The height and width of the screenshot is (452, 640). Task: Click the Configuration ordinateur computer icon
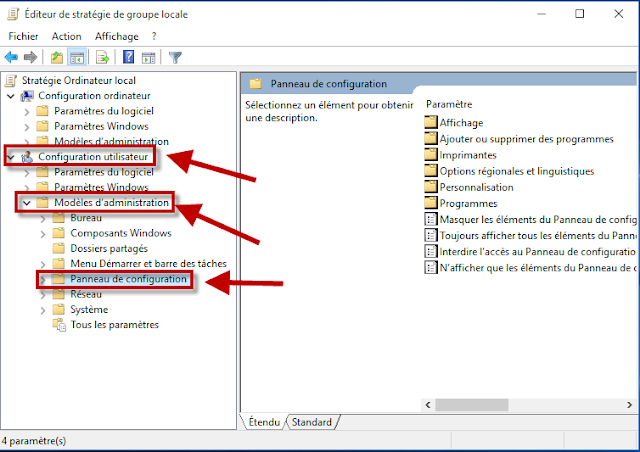pyautogui.click(x=27, y=96)
